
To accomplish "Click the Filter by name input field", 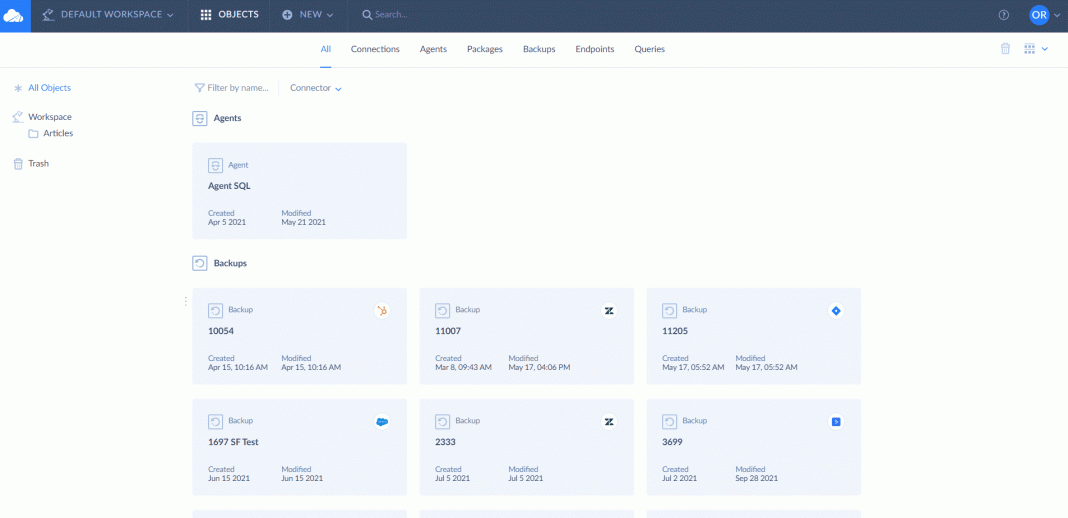I will 237,88.
